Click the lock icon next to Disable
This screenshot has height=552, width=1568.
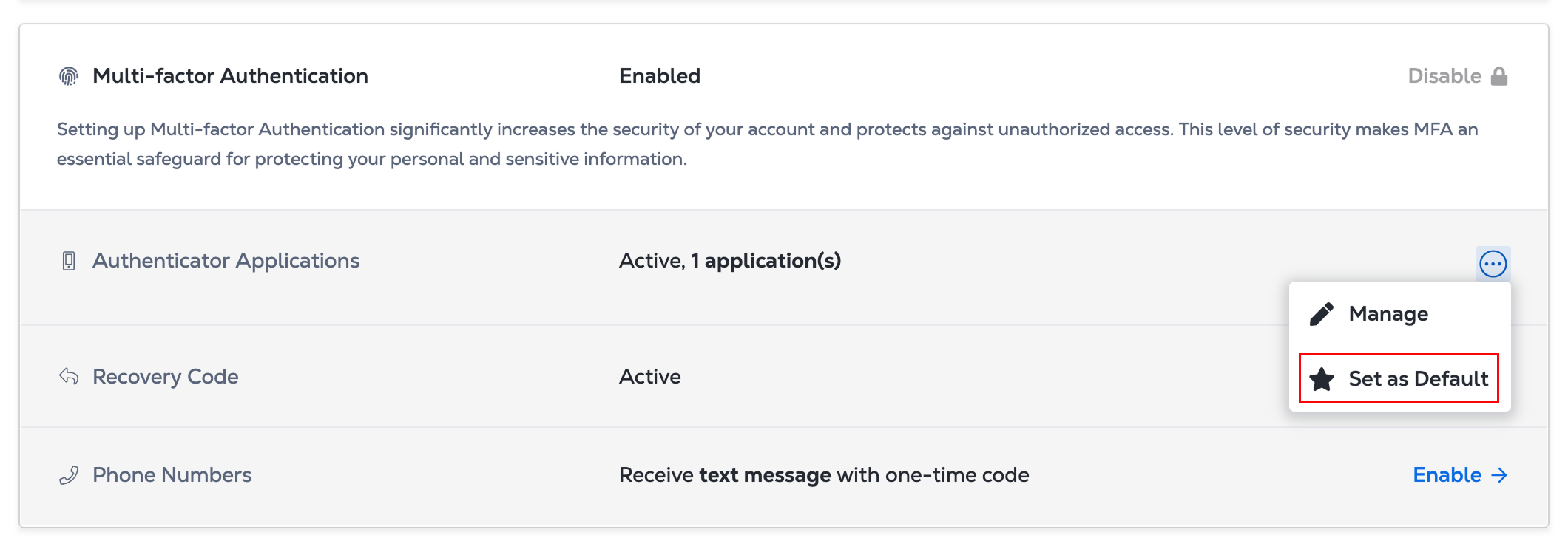point(1499,76)
